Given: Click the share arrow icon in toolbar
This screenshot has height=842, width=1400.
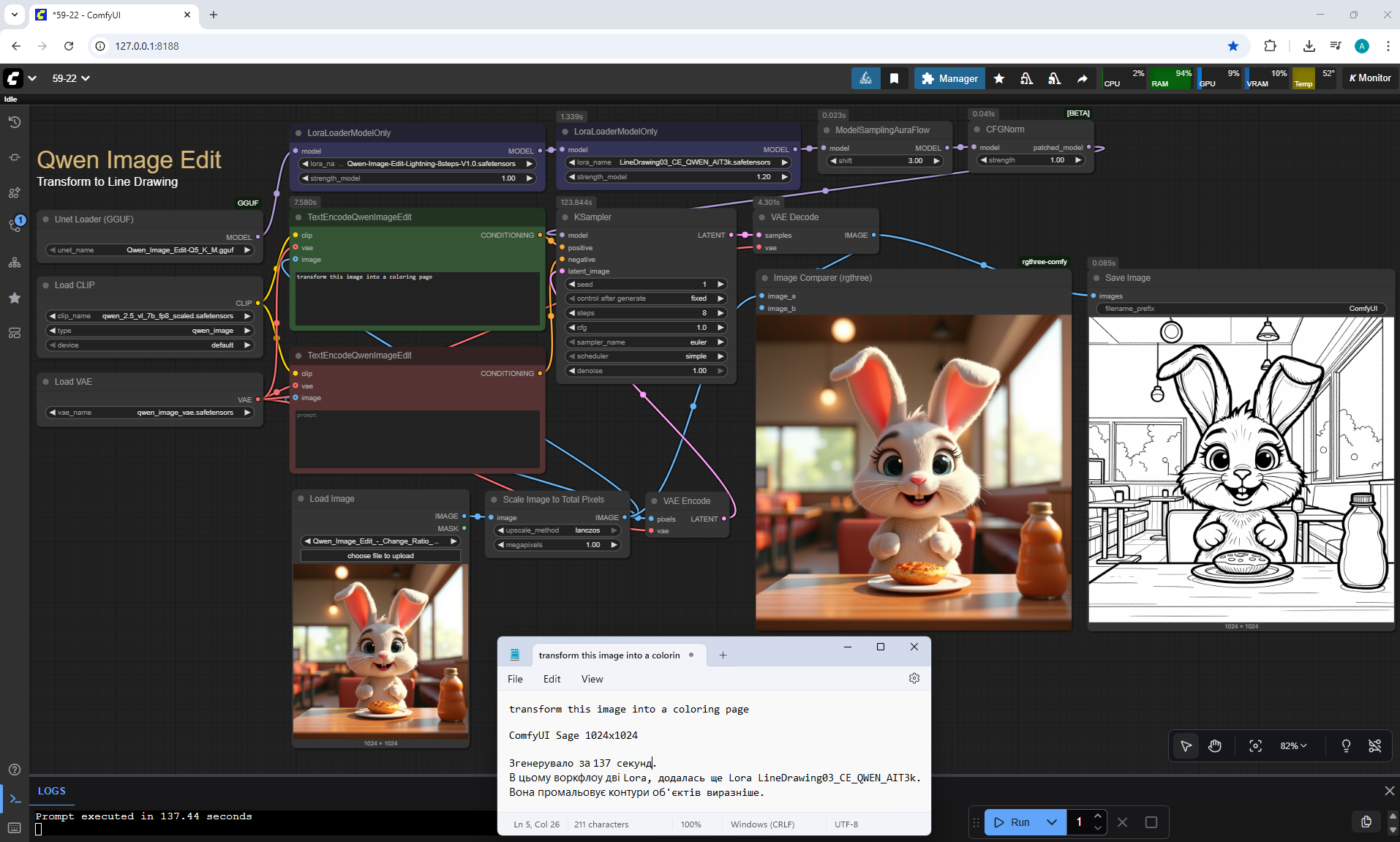Looking at the screenshot, I should [x=1082, y=78].
